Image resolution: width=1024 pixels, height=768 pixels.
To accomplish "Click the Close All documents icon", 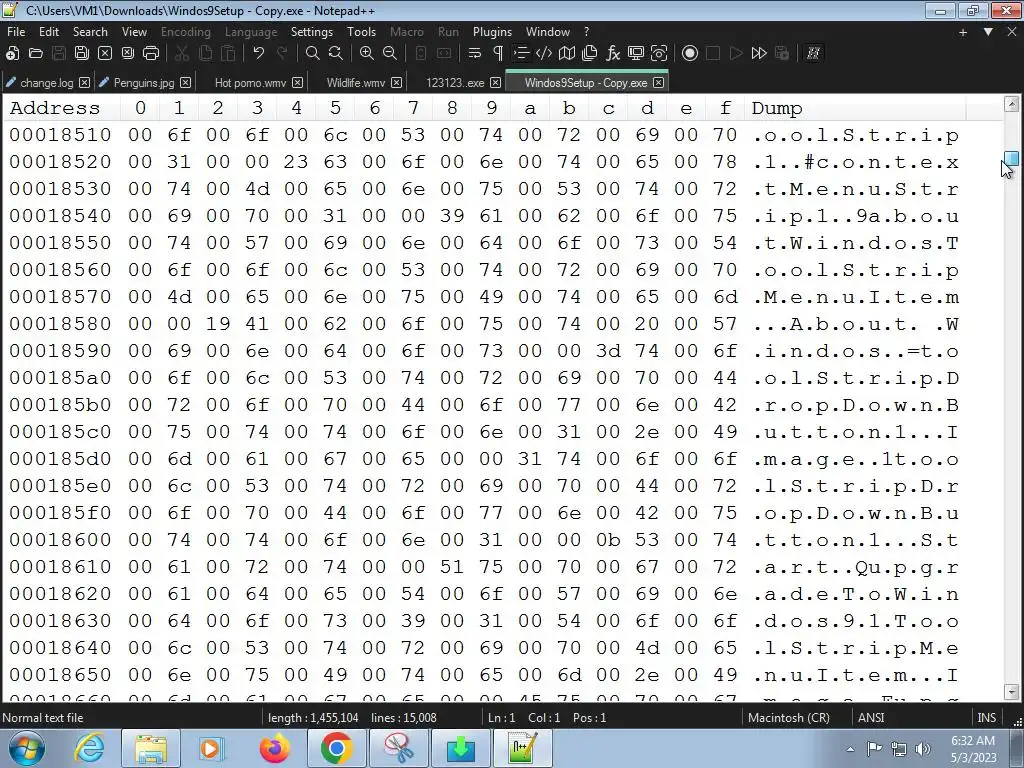I will pos(127,54).
